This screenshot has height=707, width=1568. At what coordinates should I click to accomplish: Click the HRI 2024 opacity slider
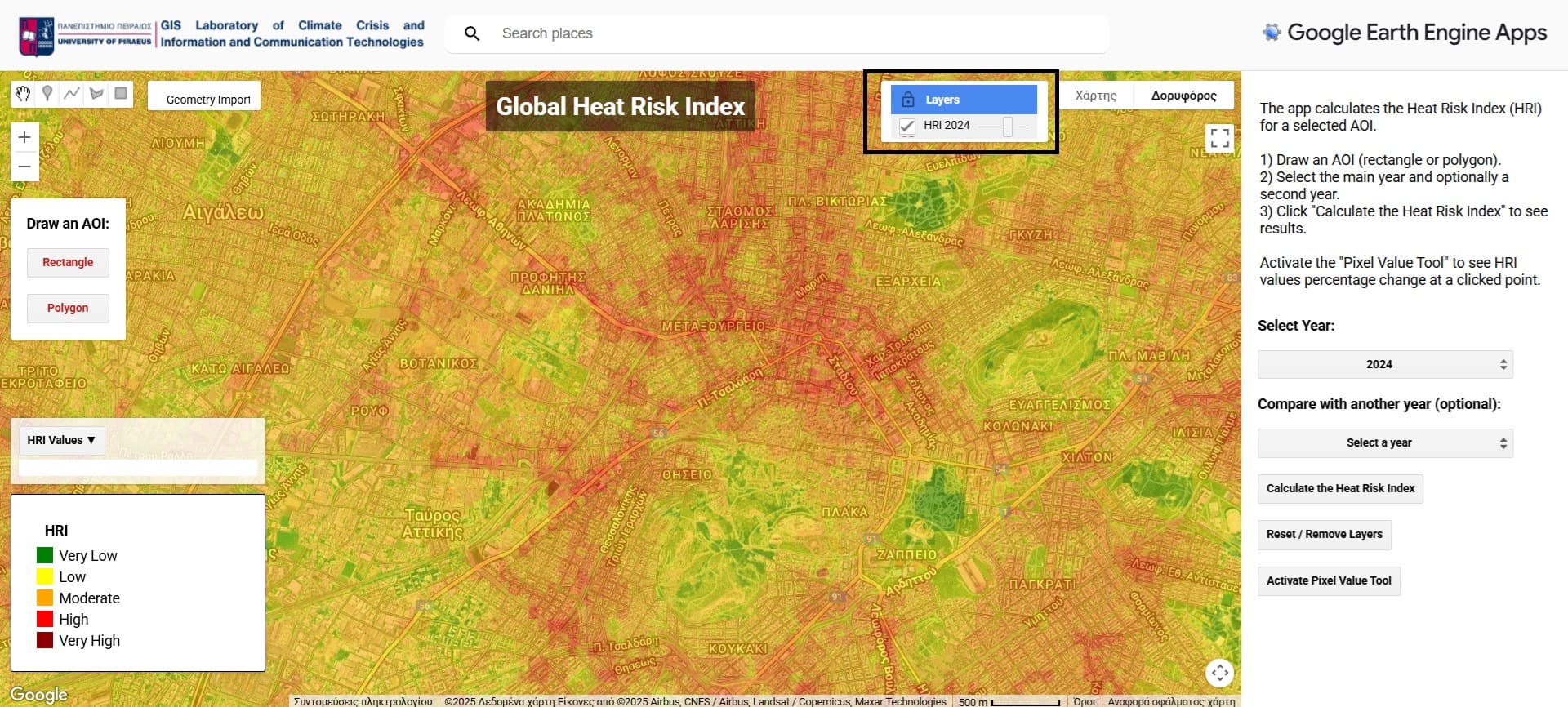(x=1007, y=126)
